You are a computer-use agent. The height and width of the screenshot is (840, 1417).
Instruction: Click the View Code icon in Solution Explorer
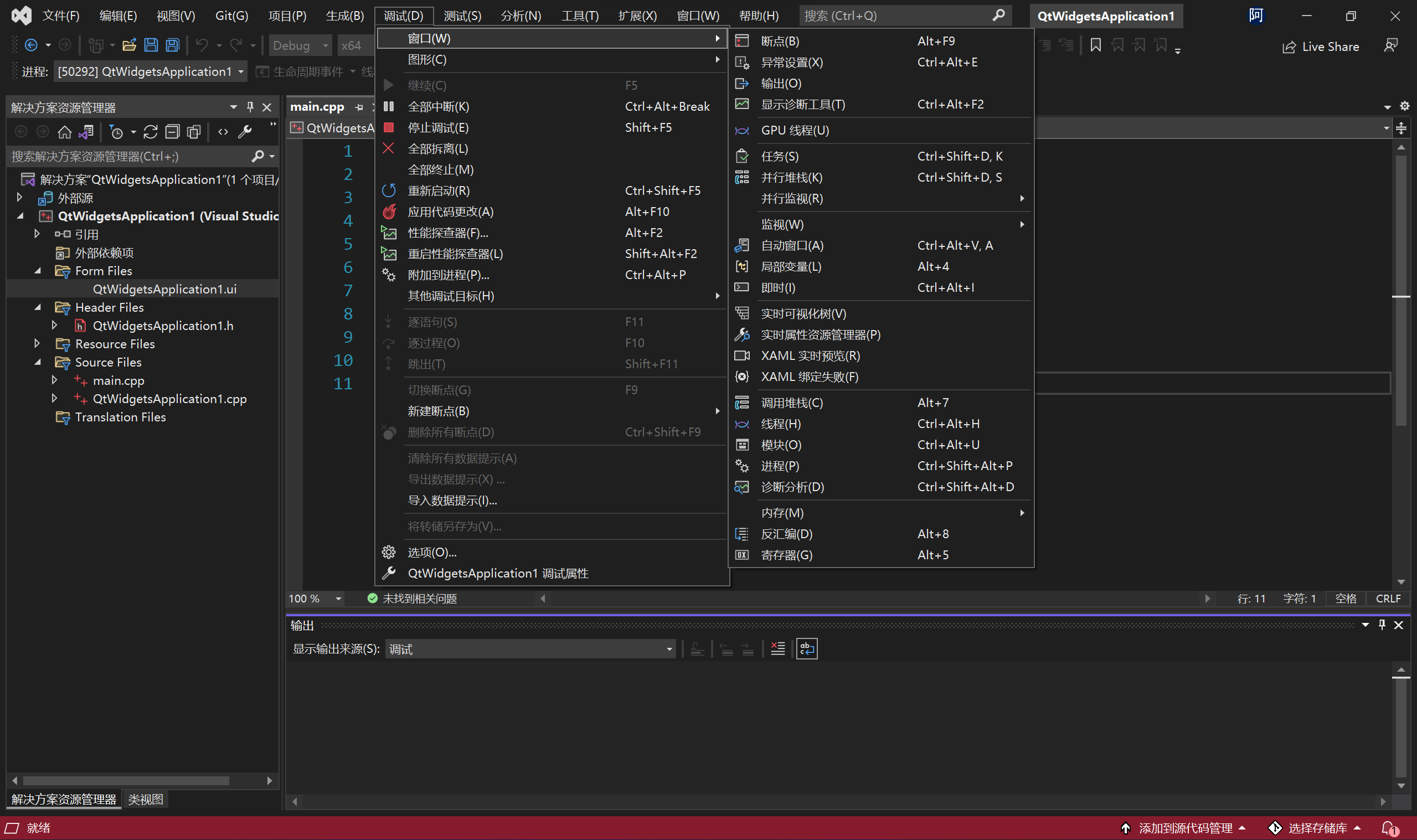point(223,132)
